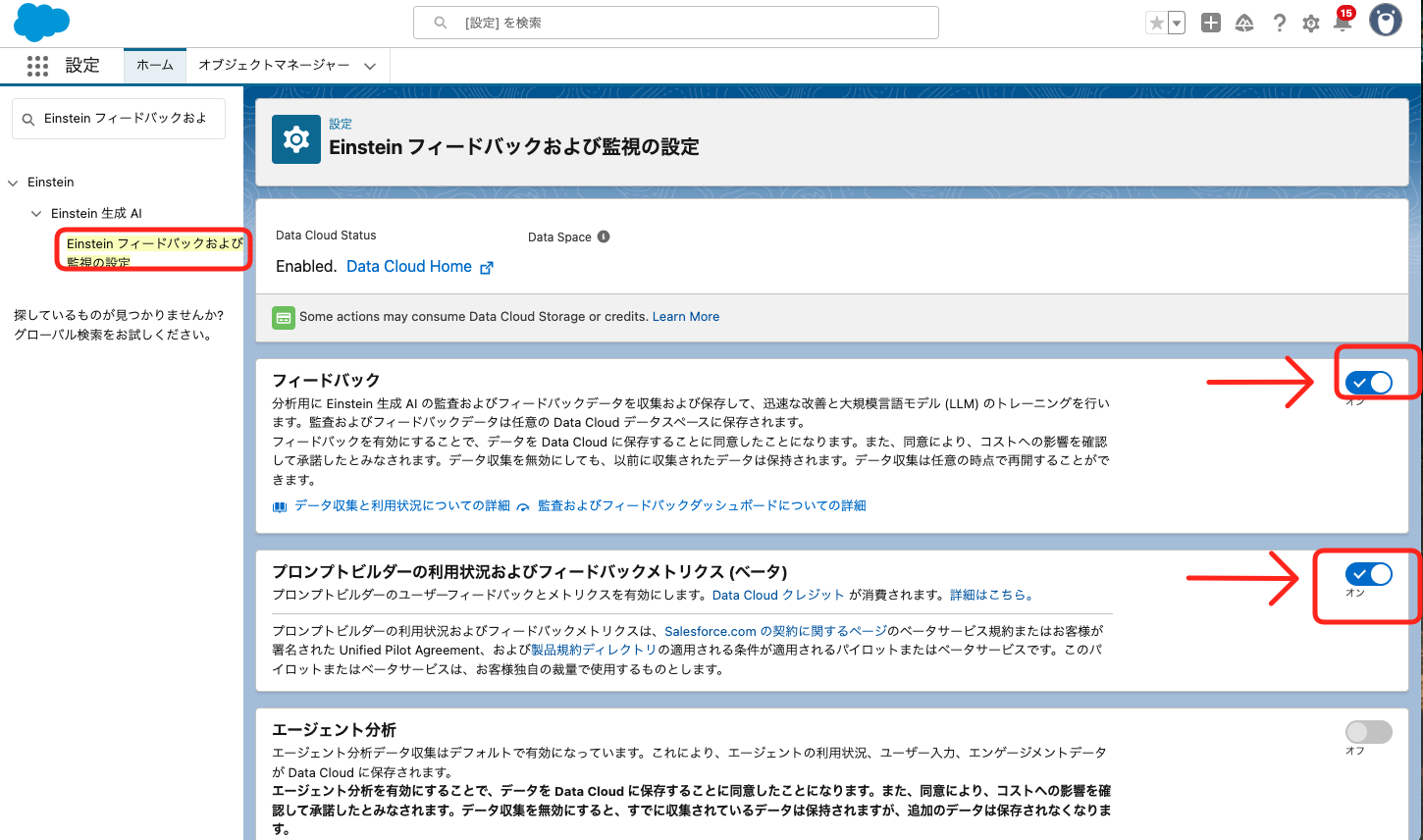Image resolution: width=1423 pixels, height=840 pixels.
Task: Open the 詳細はこちら link
Action: pos(991,595)
